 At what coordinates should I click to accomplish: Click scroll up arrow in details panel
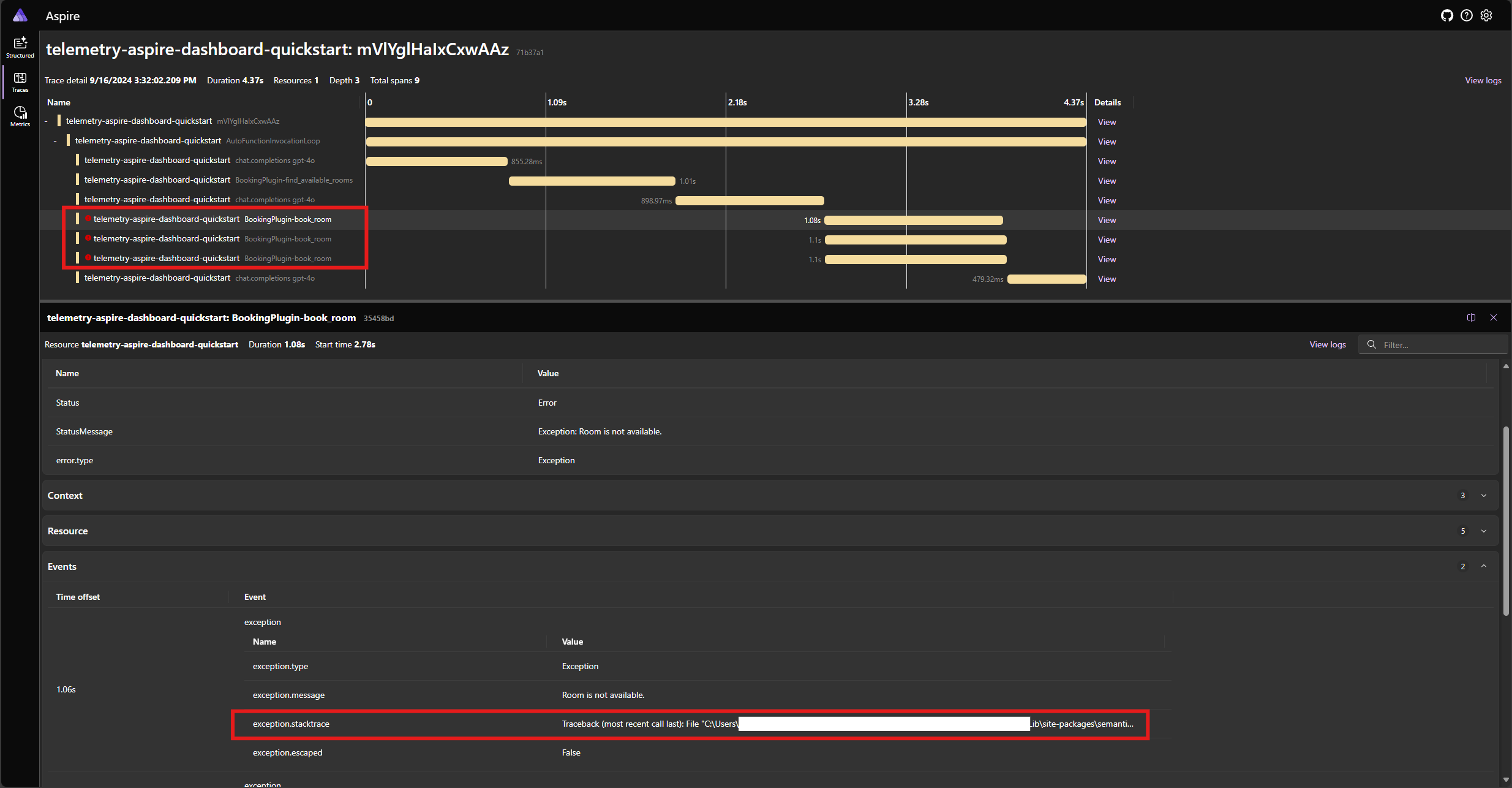point(1506,366)
